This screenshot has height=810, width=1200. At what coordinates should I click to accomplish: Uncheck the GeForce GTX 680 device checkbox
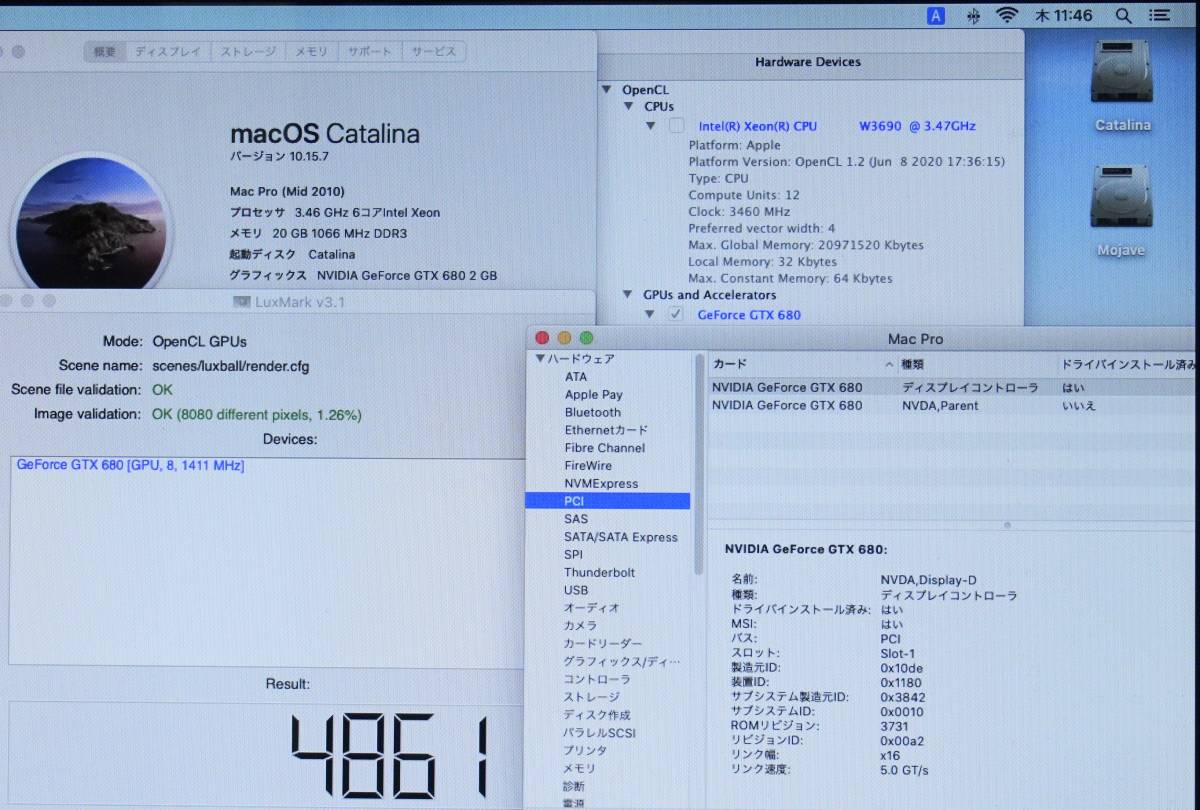(x=677, y=315)
